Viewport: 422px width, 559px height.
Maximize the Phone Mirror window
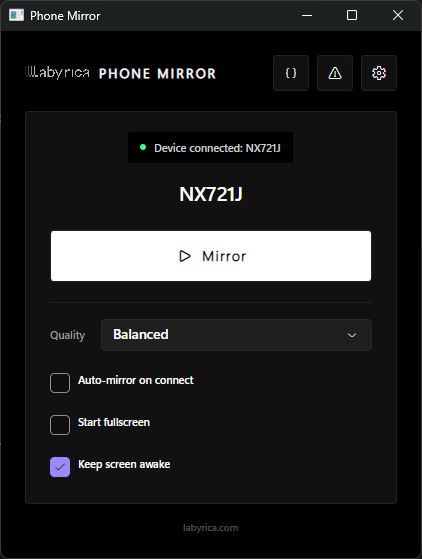352,15
